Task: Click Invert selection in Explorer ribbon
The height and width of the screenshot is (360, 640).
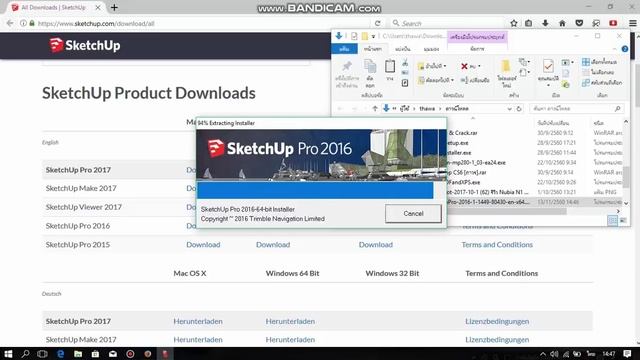Action: click(x=602, y=82)
